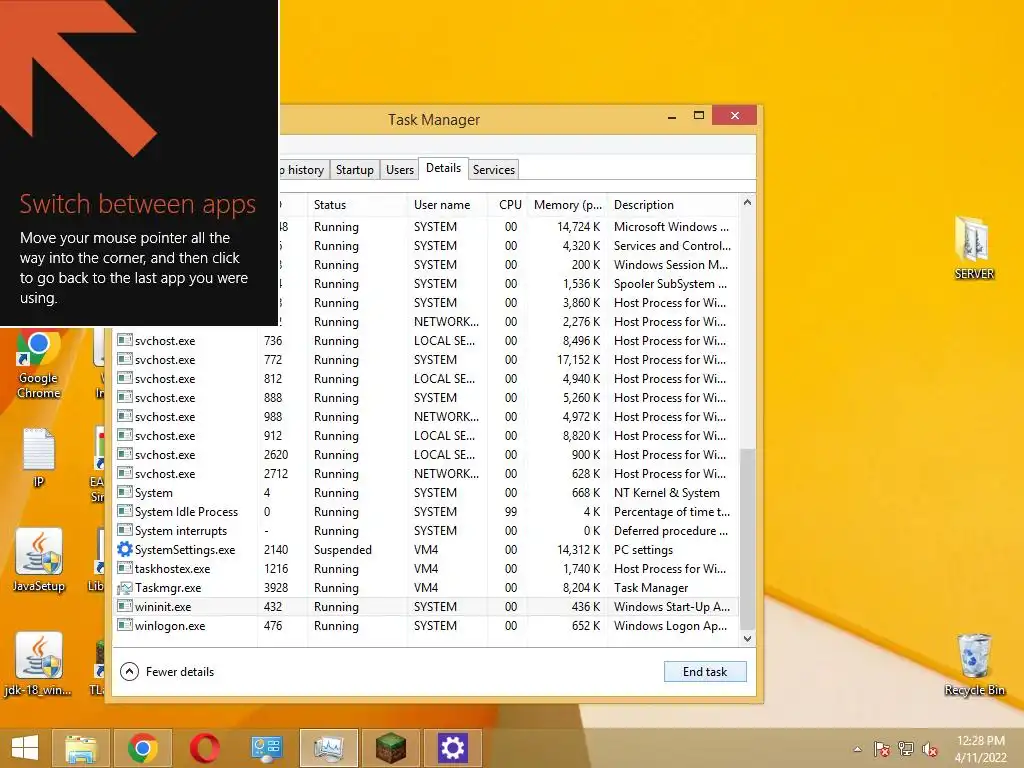Switch to the Details tab
The height and width of the screenshot is (768, 1024).
[x=443, y=168]
